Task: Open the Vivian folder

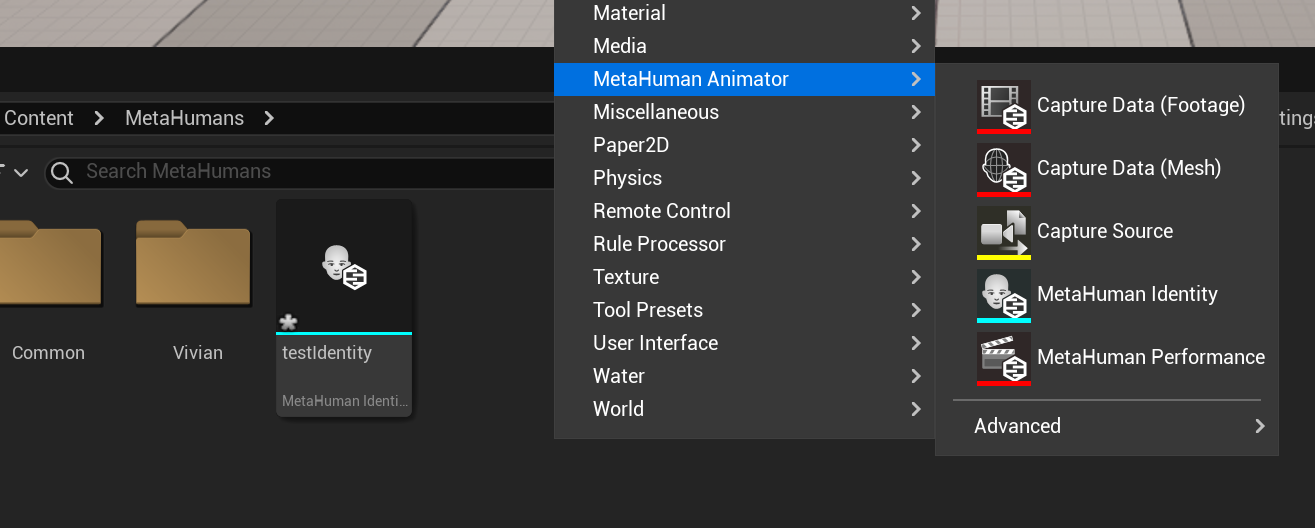Action: pos(193,263)
